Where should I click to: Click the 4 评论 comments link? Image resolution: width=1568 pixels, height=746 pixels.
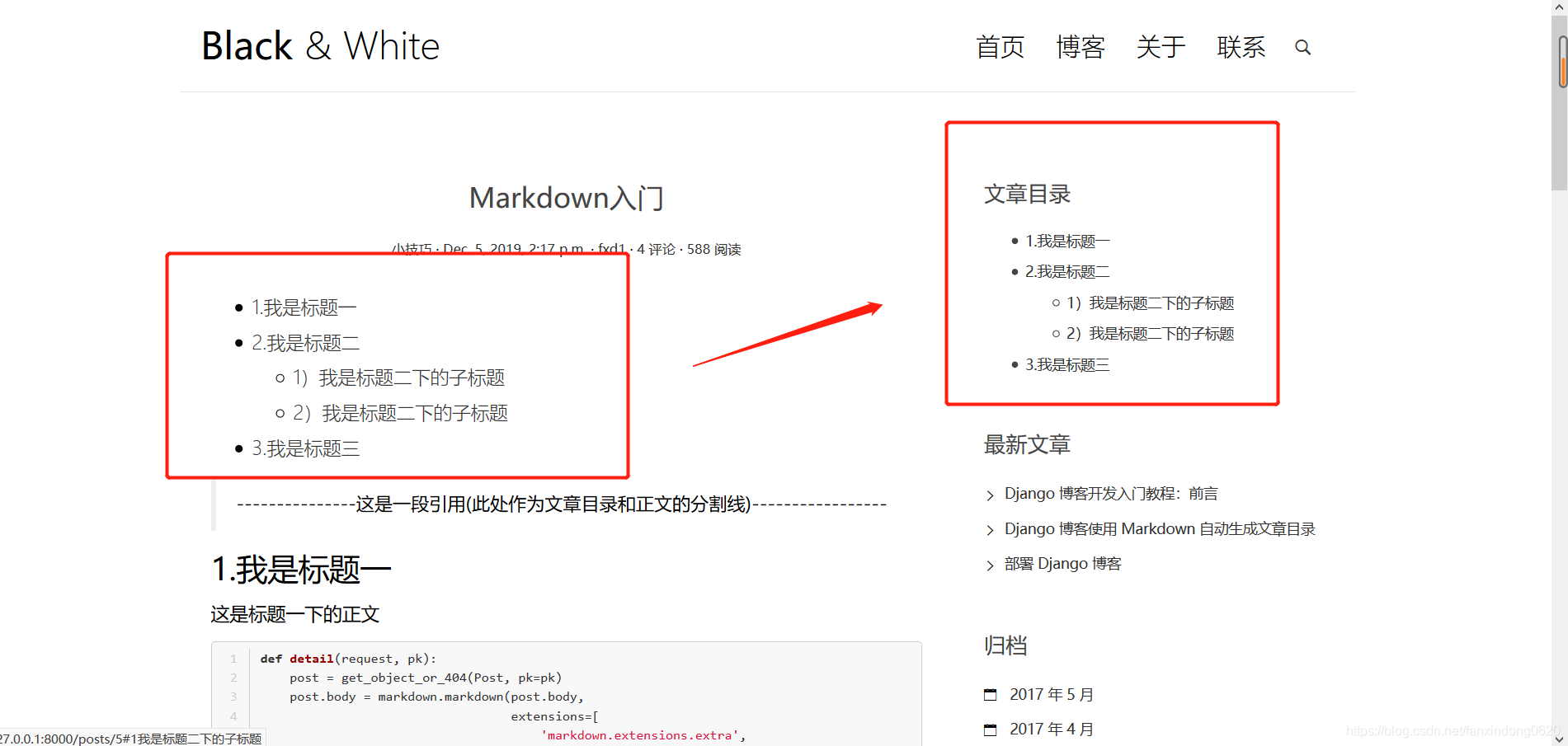coord(656,249)
